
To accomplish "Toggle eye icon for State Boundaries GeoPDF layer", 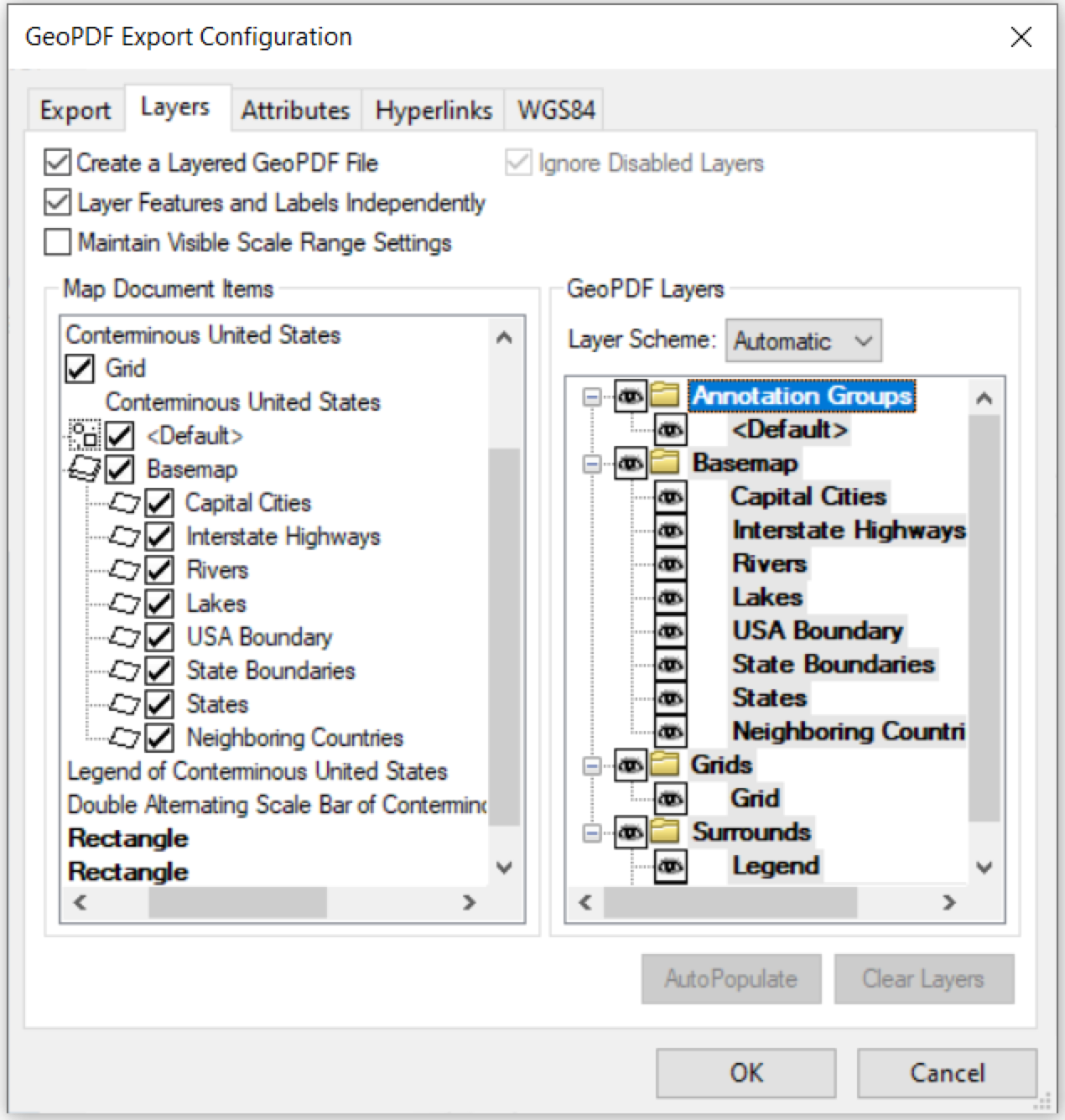I will coord(670,664).
